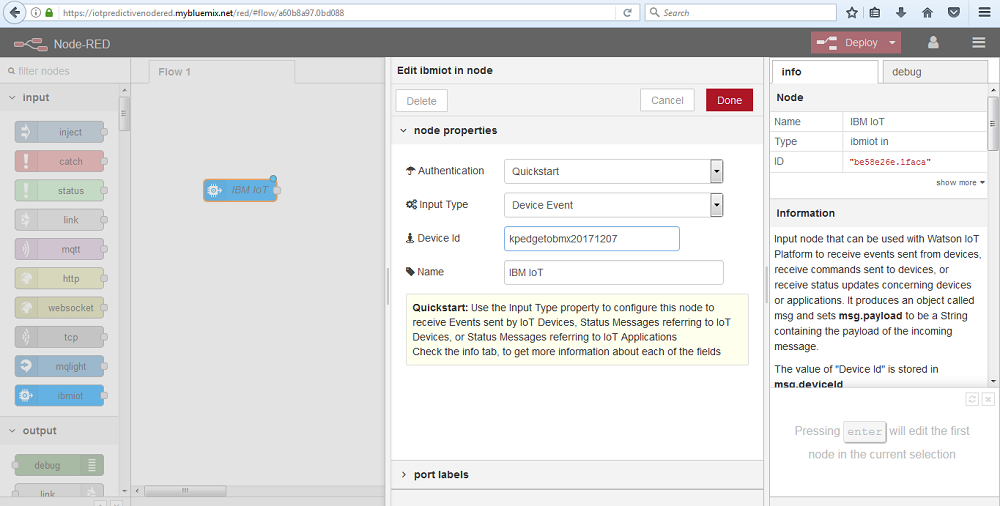Click the filter nodes search box
Viewport: 1000px width, 506px height.
coord(65,71)
